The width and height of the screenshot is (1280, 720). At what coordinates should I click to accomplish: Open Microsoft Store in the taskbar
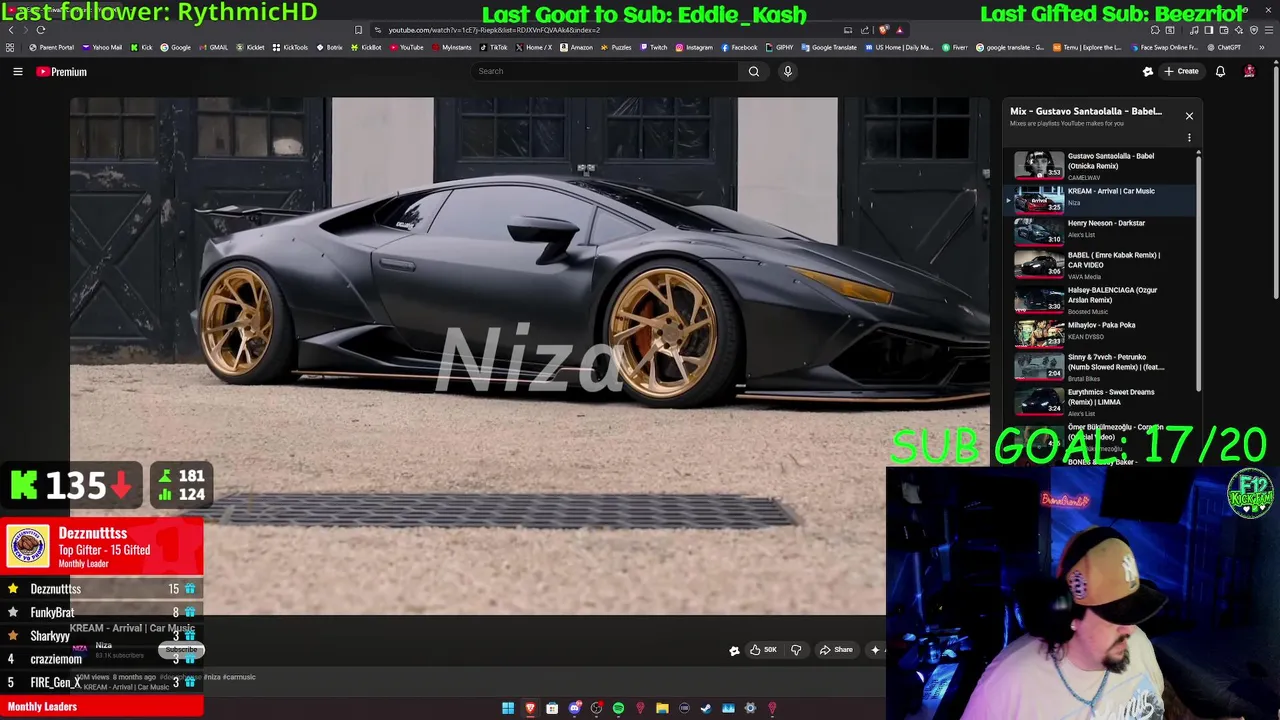552,708
